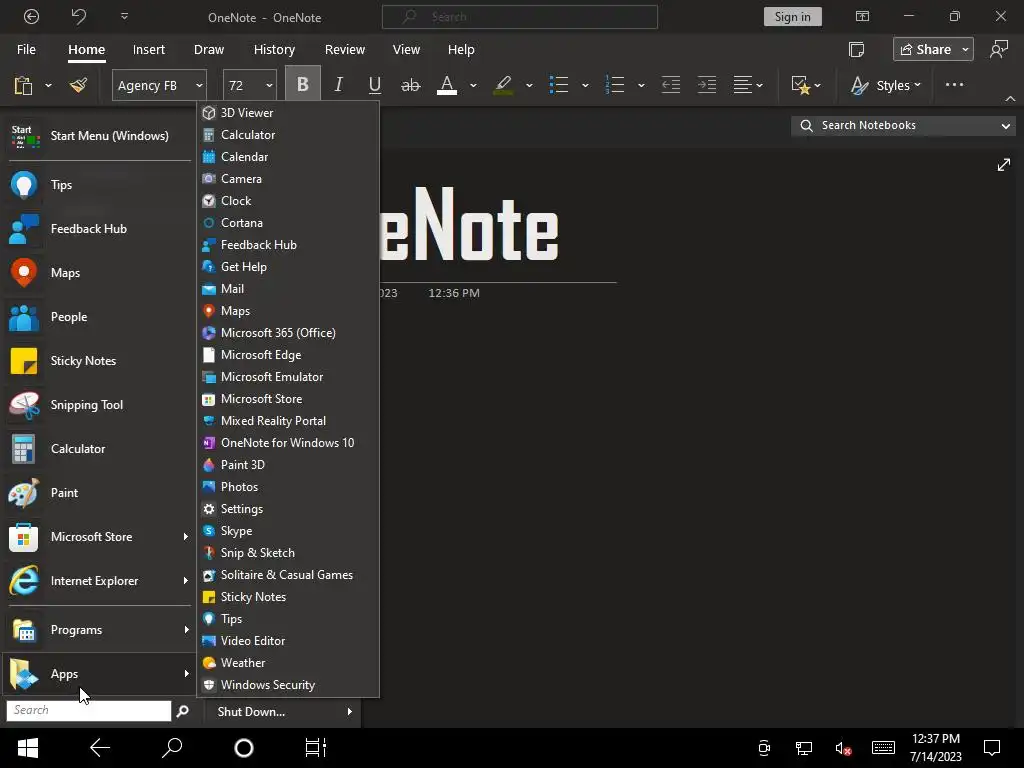This screenshot has width=1024, height=768.
Task: Click the Sign in button
Action: point(792,17)
